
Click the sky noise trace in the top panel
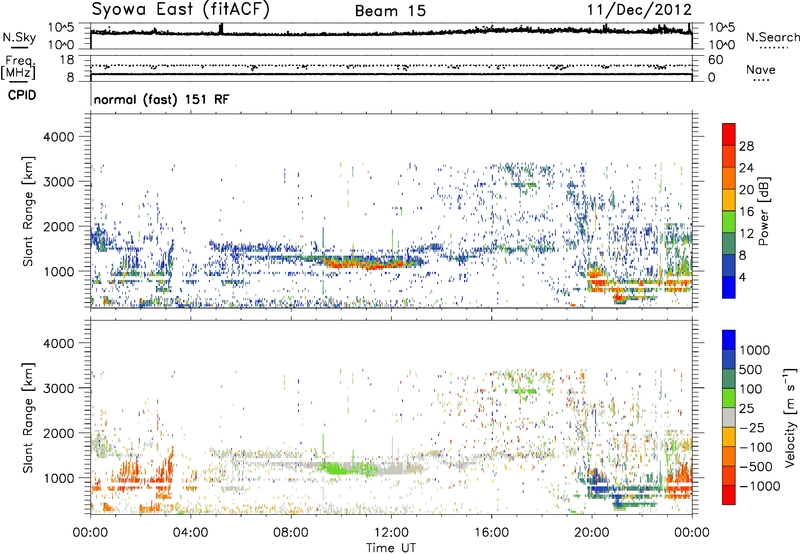click(x=391, y=33)
